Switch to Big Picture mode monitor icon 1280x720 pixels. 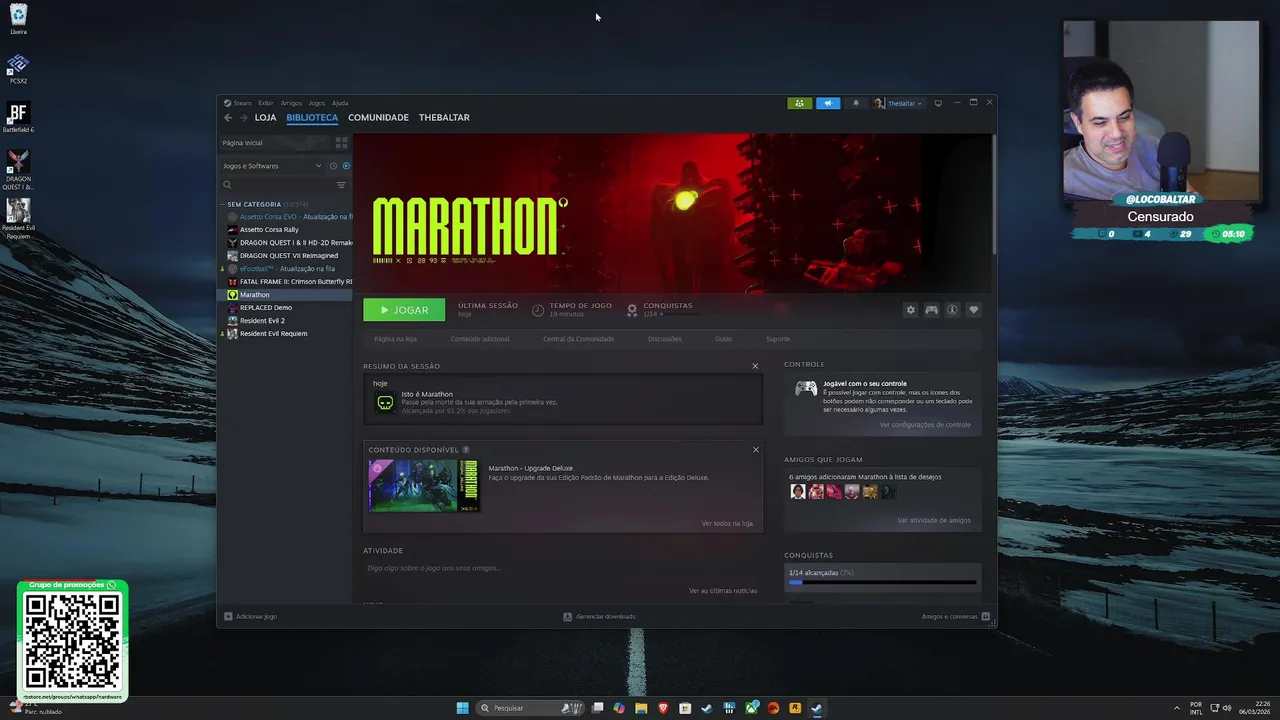click(x=938, y=103)
